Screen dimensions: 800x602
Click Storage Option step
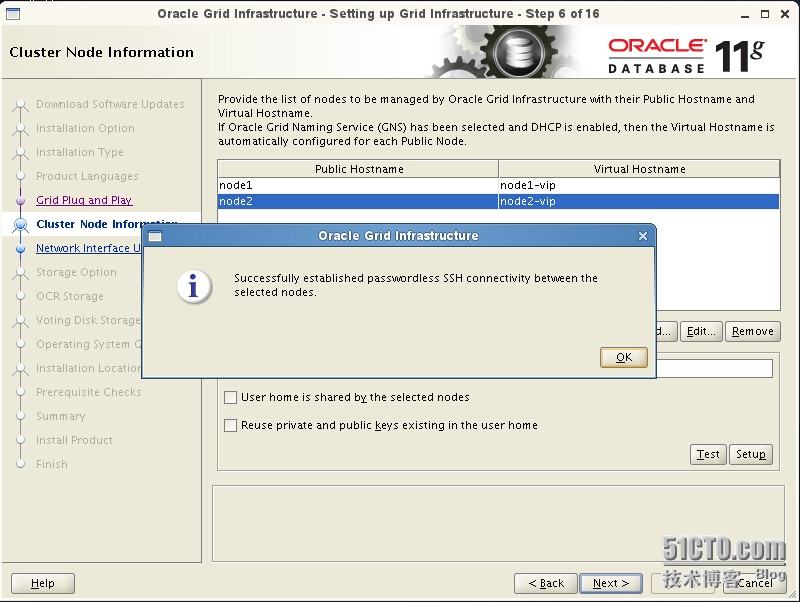77,272
